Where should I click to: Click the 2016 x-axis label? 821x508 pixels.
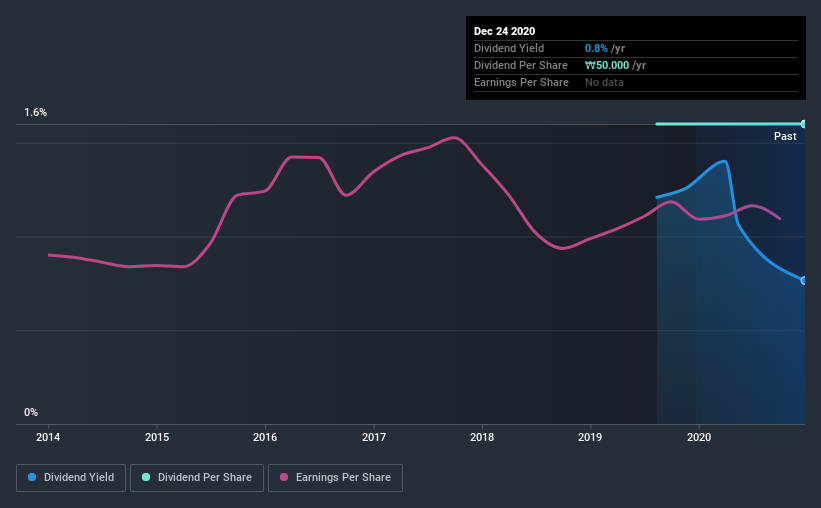click(265, 437)
